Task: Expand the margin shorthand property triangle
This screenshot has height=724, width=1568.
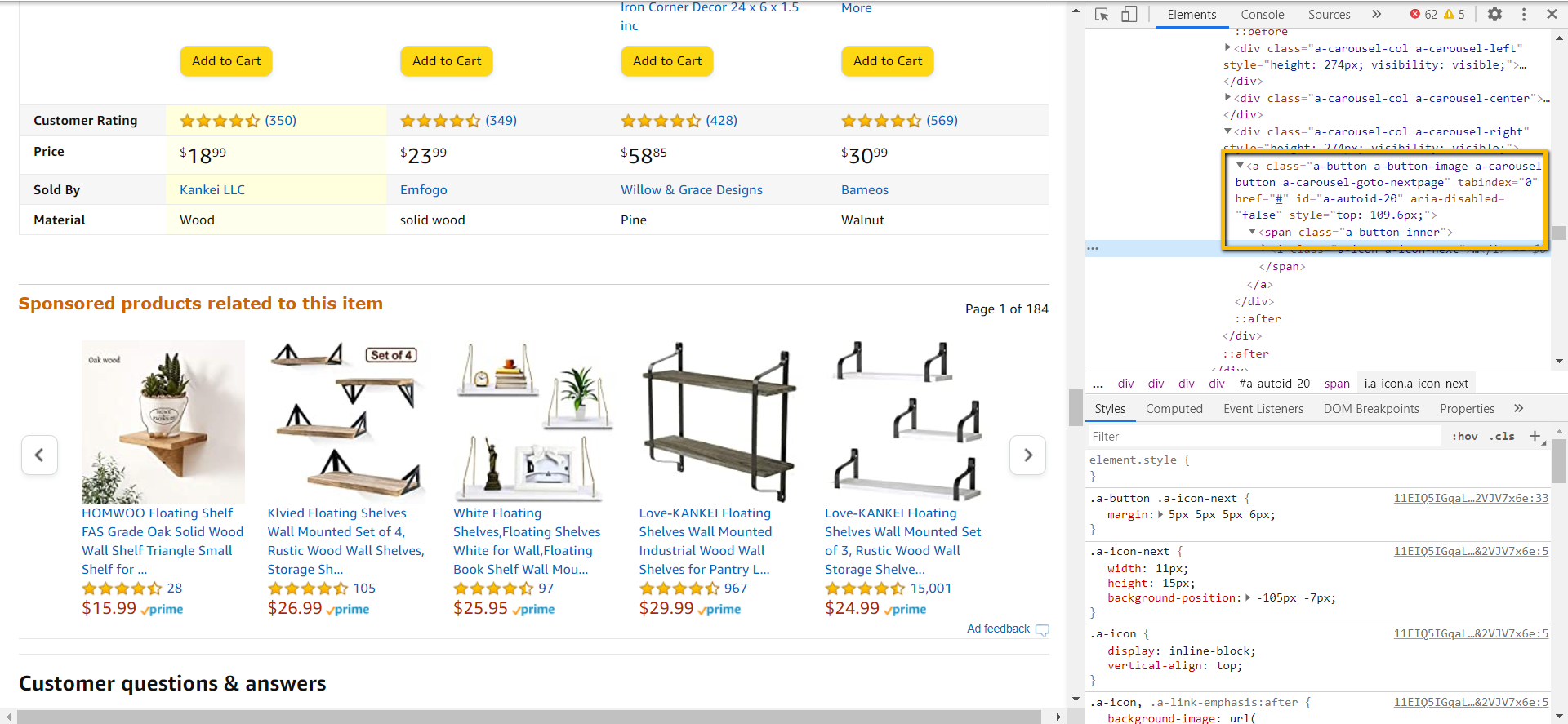Action: pos(1160,514)
